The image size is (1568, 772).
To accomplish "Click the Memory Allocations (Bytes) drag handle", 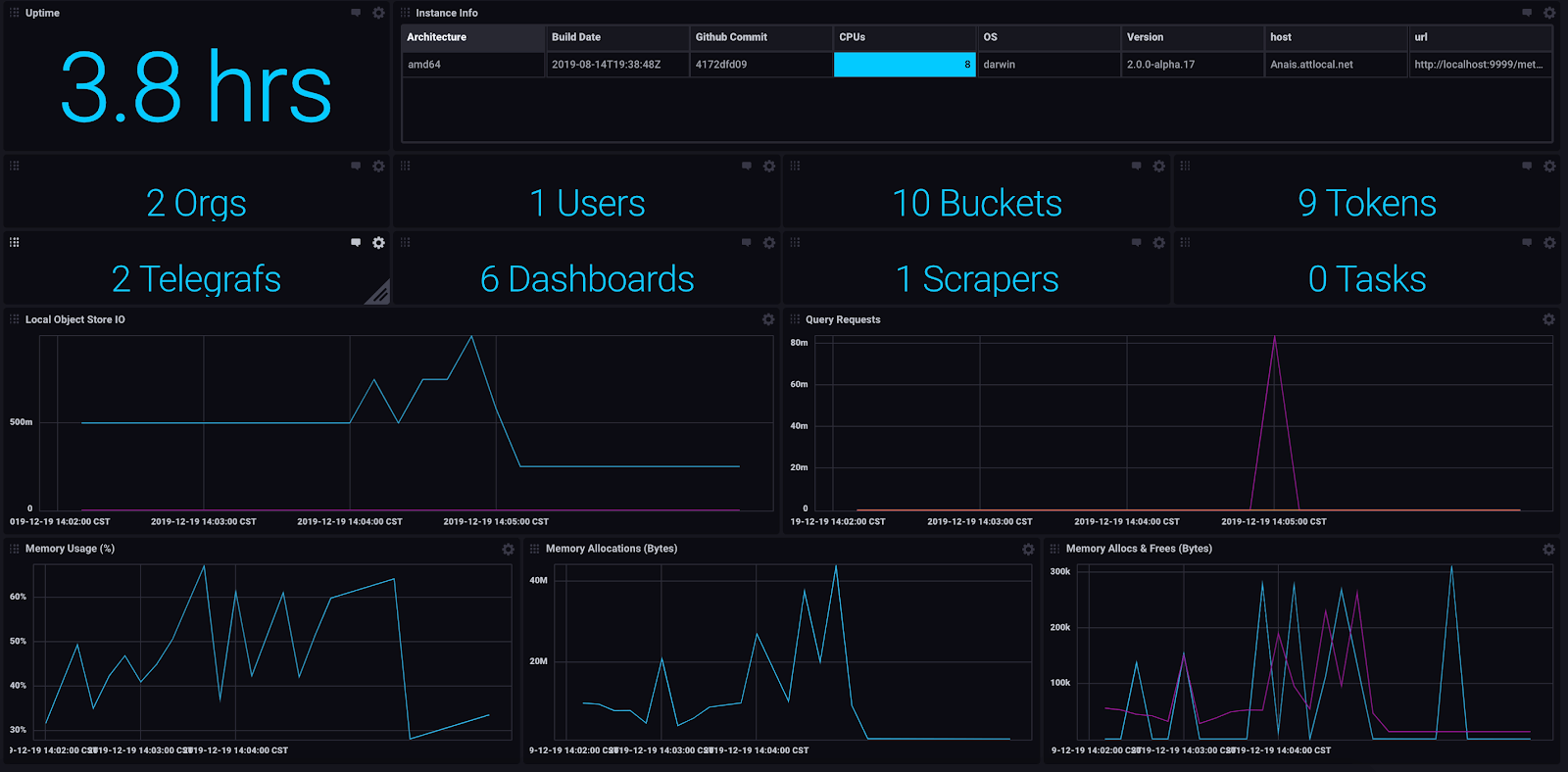I will tap(535, 549).
